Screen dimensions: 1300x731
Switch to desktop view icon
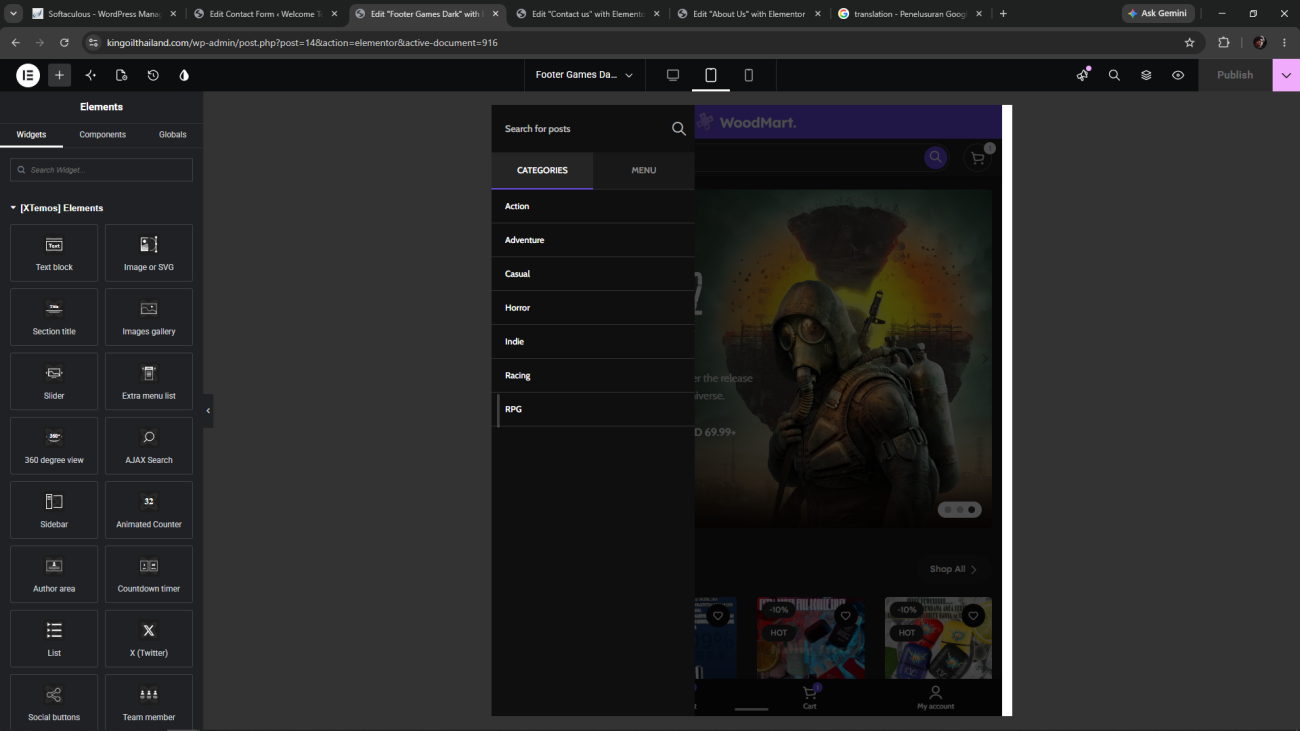[673, 75]
